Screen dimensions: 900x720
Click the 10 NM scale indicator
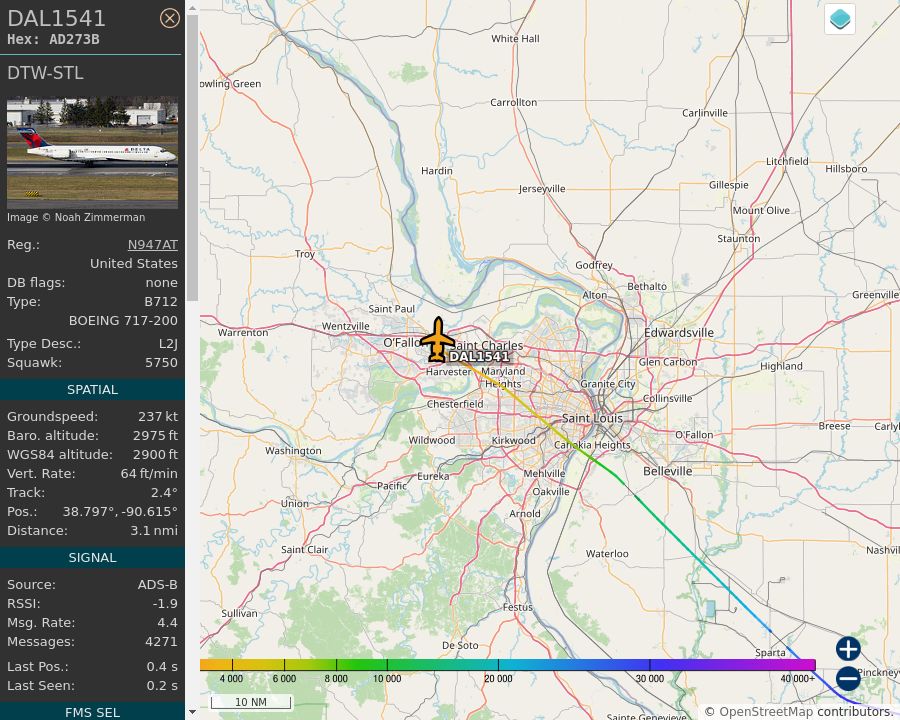point(251,702)
